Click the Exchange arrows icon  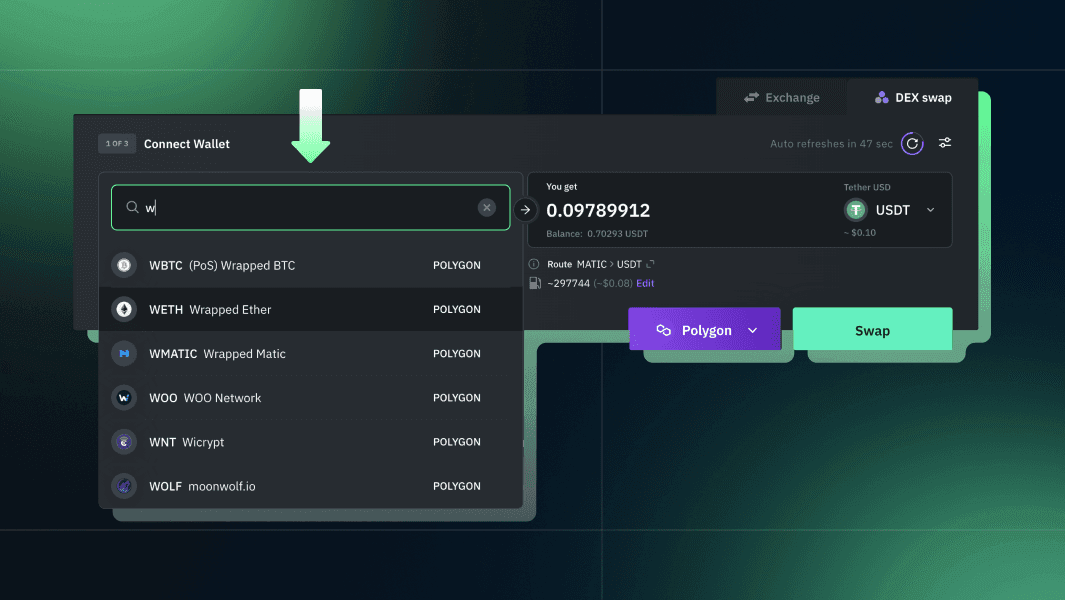(751, 98)
